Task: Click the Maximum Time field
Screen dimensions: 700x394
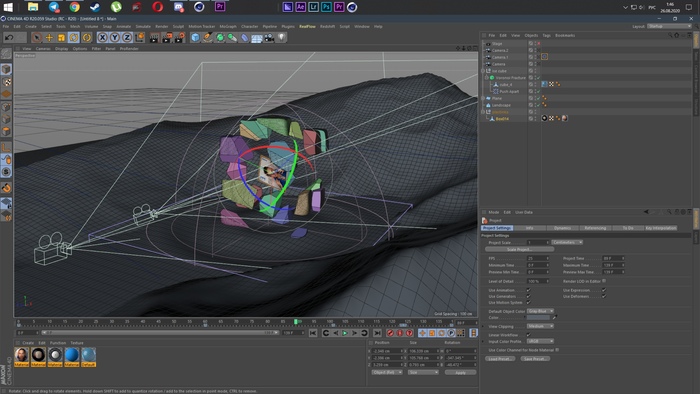Action: 613,265
